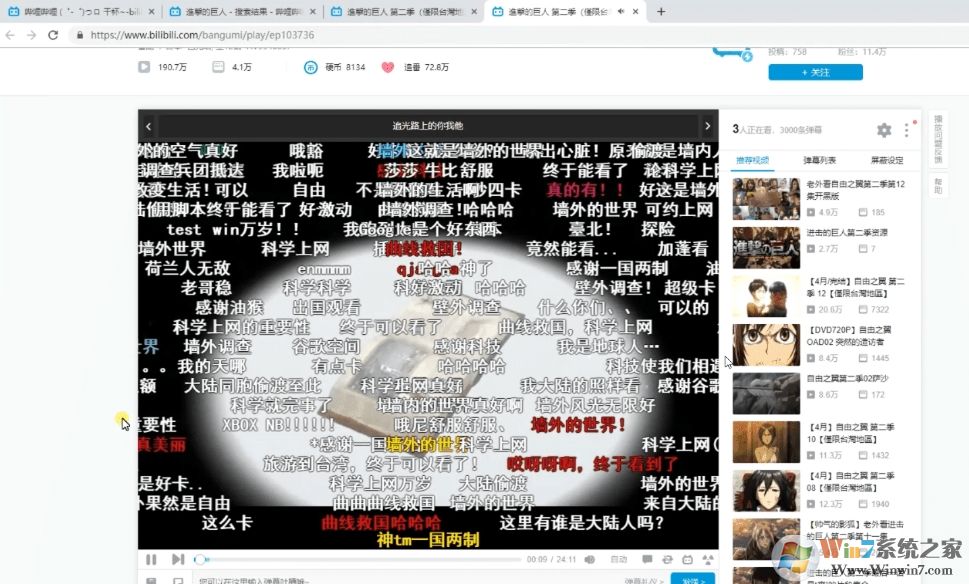This screenshot has width=969, height=584.
Task: Switch to first tab 哔哩哔哩 干杯
Action: point(80,11)
